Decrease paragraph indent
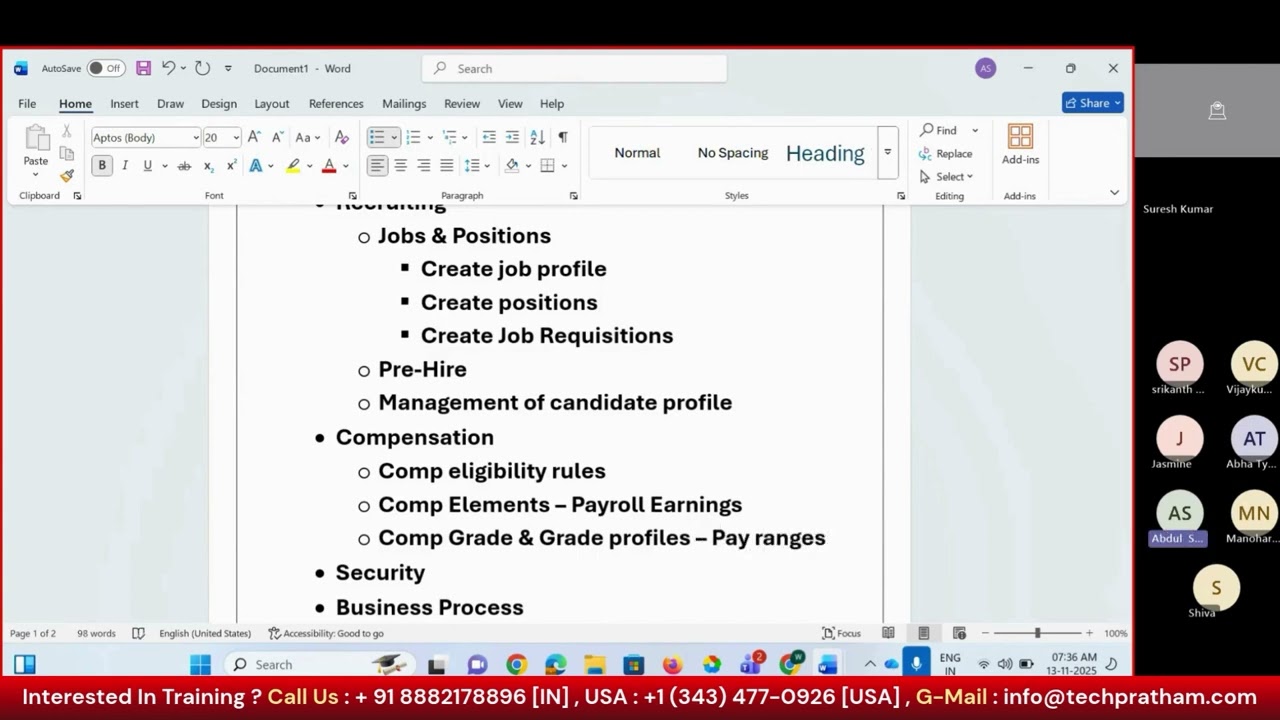Image resolution: width=1280 pixels, height=720 pixels. click(x=489, y=137)
